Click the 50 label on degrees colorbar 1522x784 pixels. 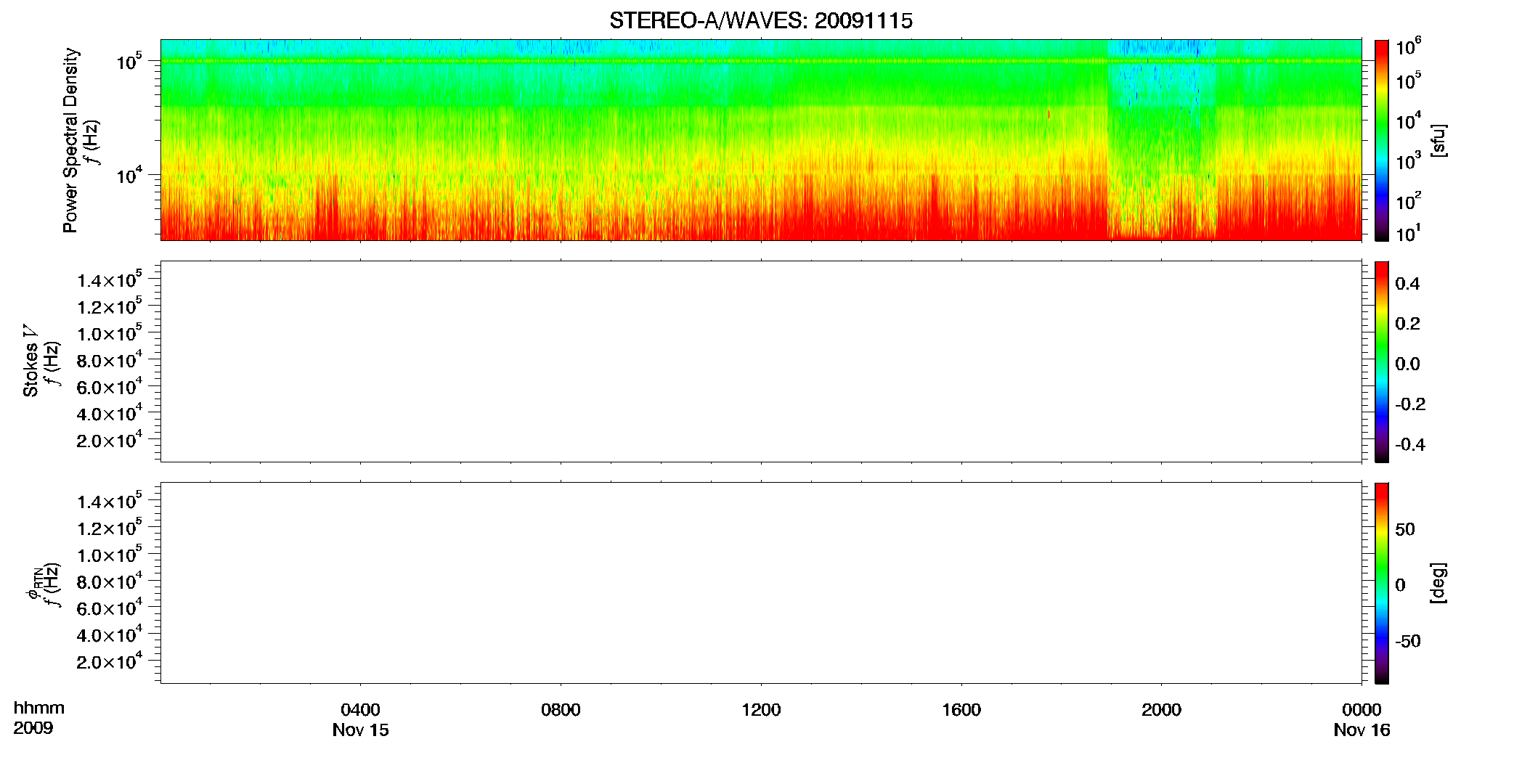(x=1405, y=529)
